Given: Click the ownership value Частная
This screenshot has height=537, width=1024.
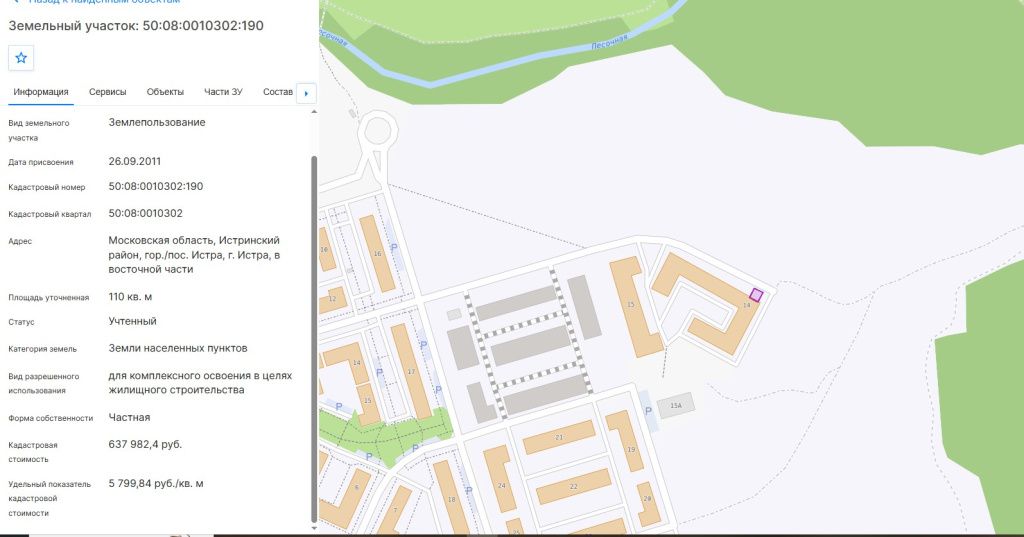Looking at the screenshot, I should pyautogui.click(x=129, y=417).
